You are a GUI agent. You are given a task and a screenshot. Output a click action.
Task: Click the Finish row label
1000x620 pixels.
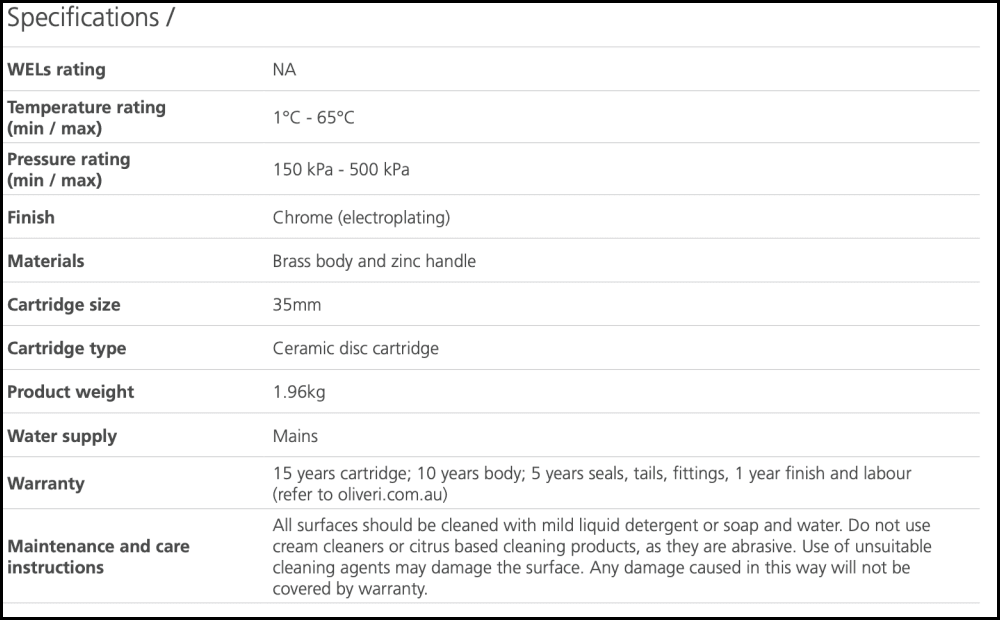point(31,217)
